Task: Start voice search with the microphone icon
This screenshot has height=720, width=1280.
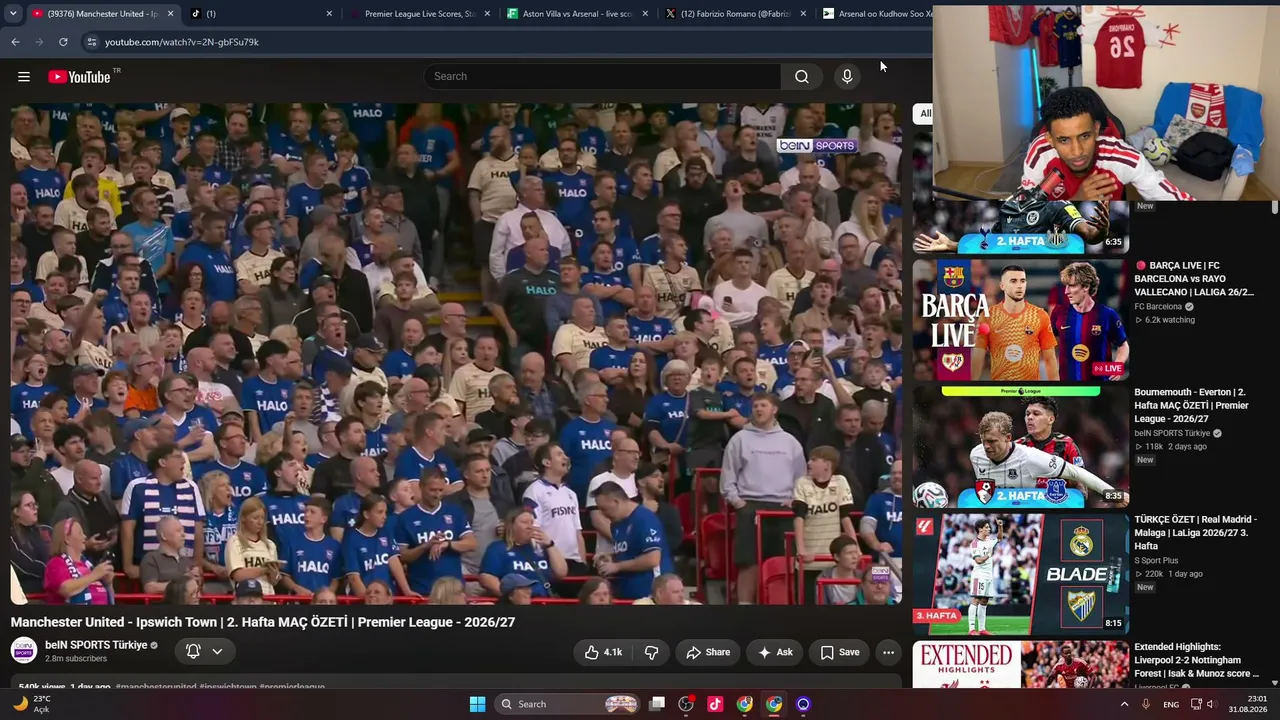Action: coord(847,77)
